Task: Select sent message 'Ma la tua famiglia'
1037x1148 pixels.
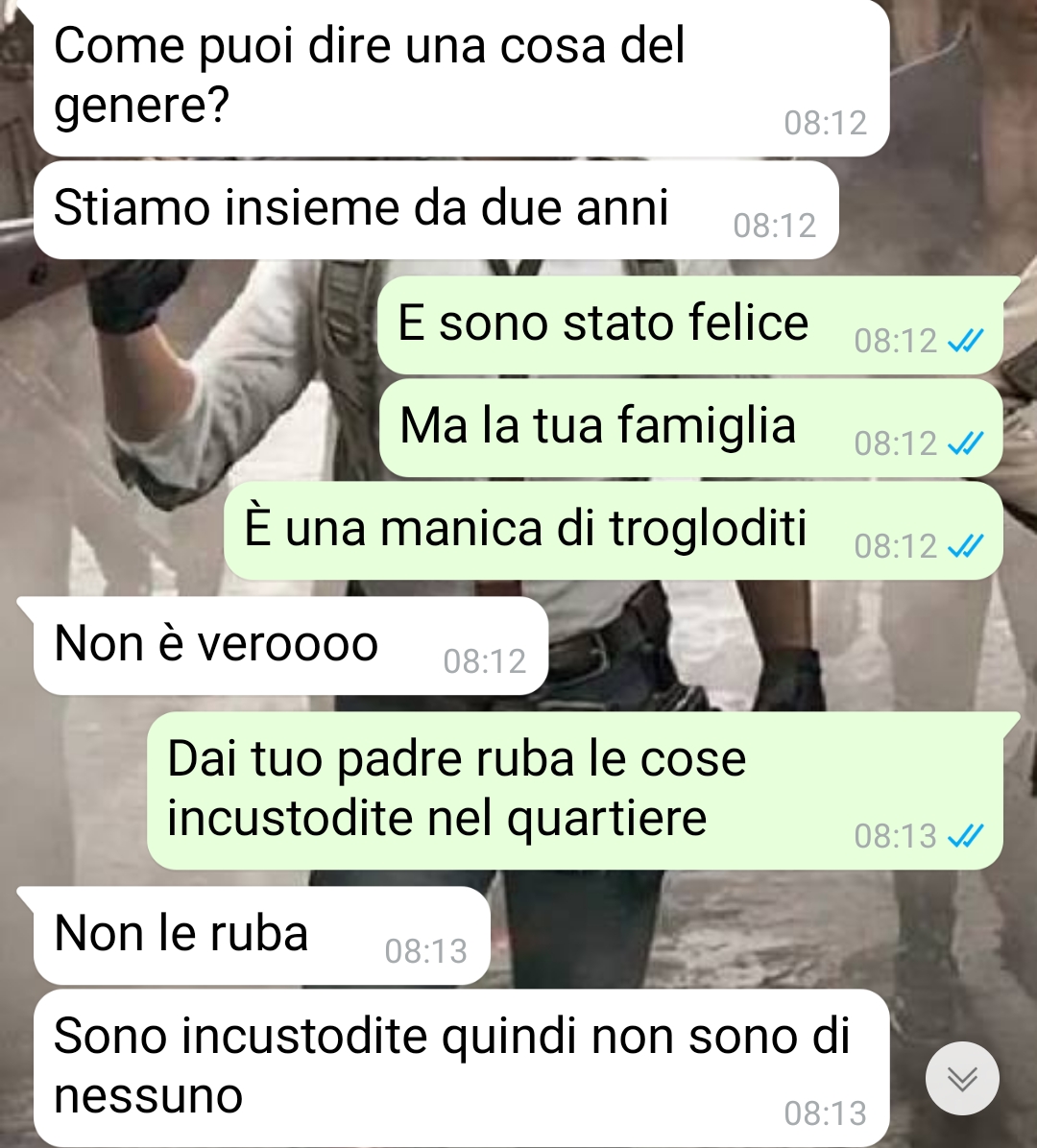Action: tap(690, 428)
